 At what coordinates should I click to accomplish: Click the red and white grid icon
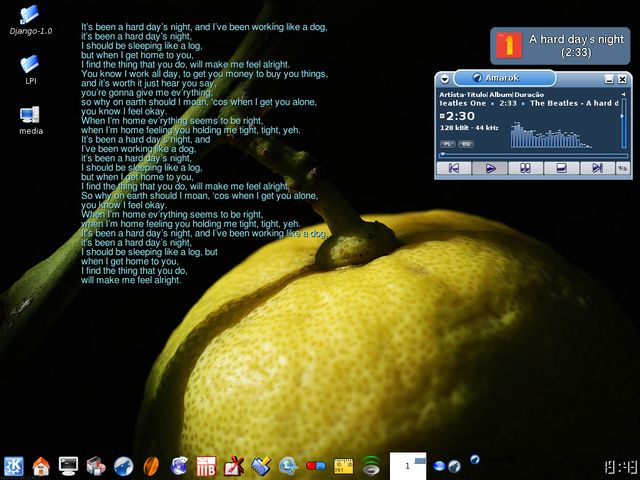(206, 466)
